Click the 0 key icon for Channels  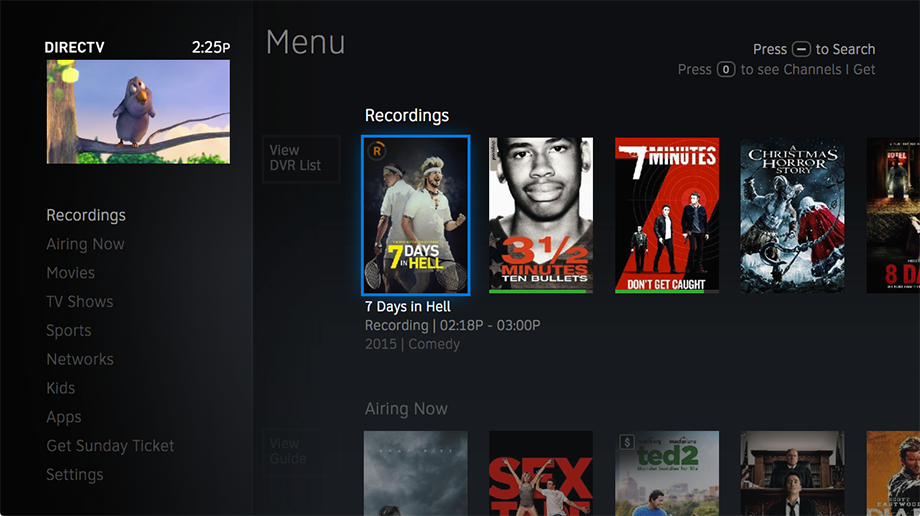726,70
